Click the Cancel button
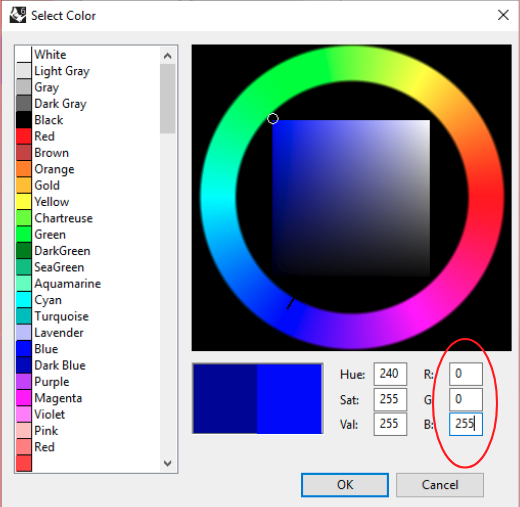520x507 pixels. pos(440,485)
